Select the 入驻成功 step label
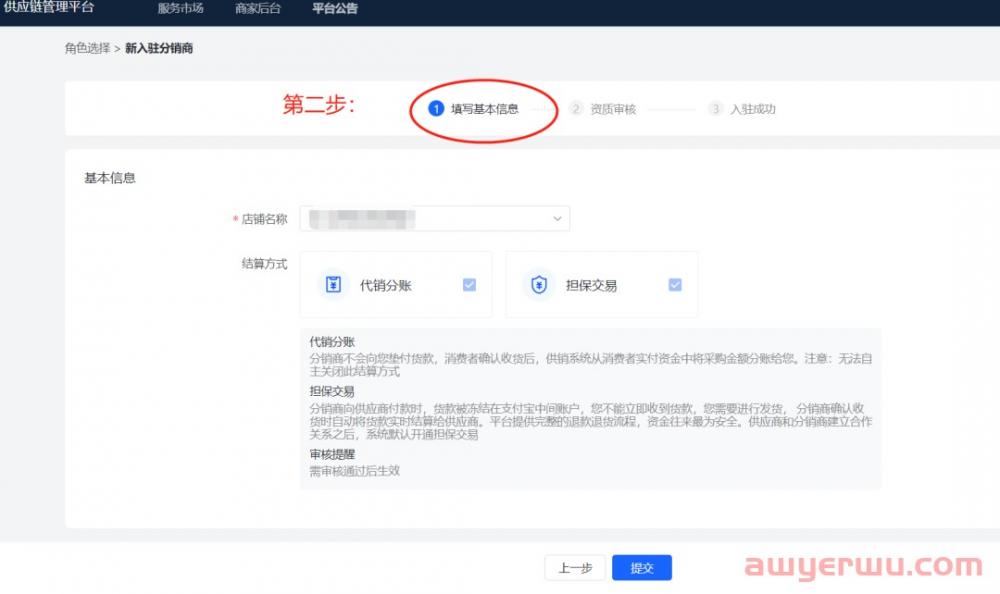1000x594 pixels. (752, 109)
